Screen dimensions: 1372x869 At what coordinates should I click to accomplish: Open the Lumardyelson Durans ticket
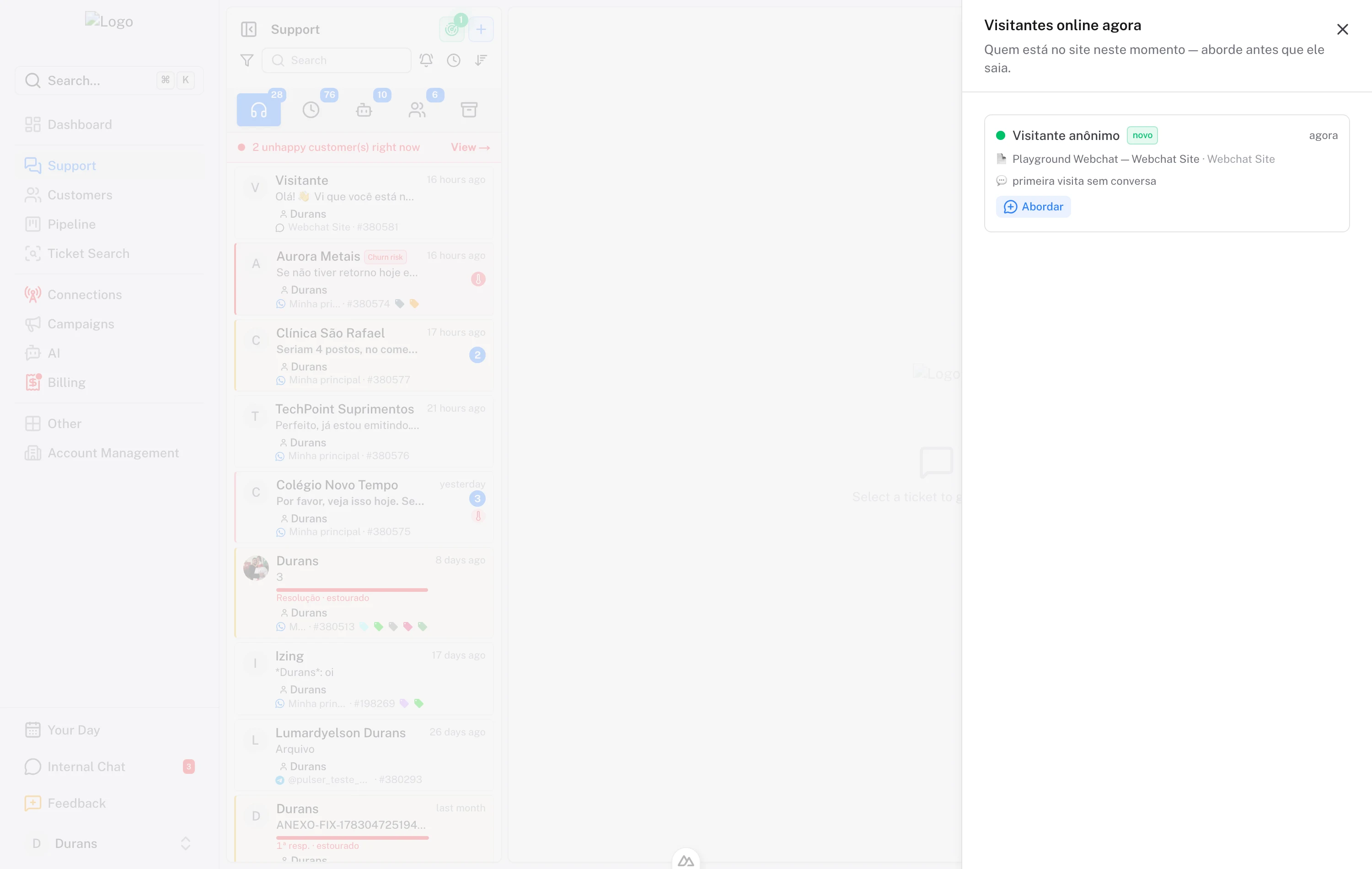(x=364, y=755)
